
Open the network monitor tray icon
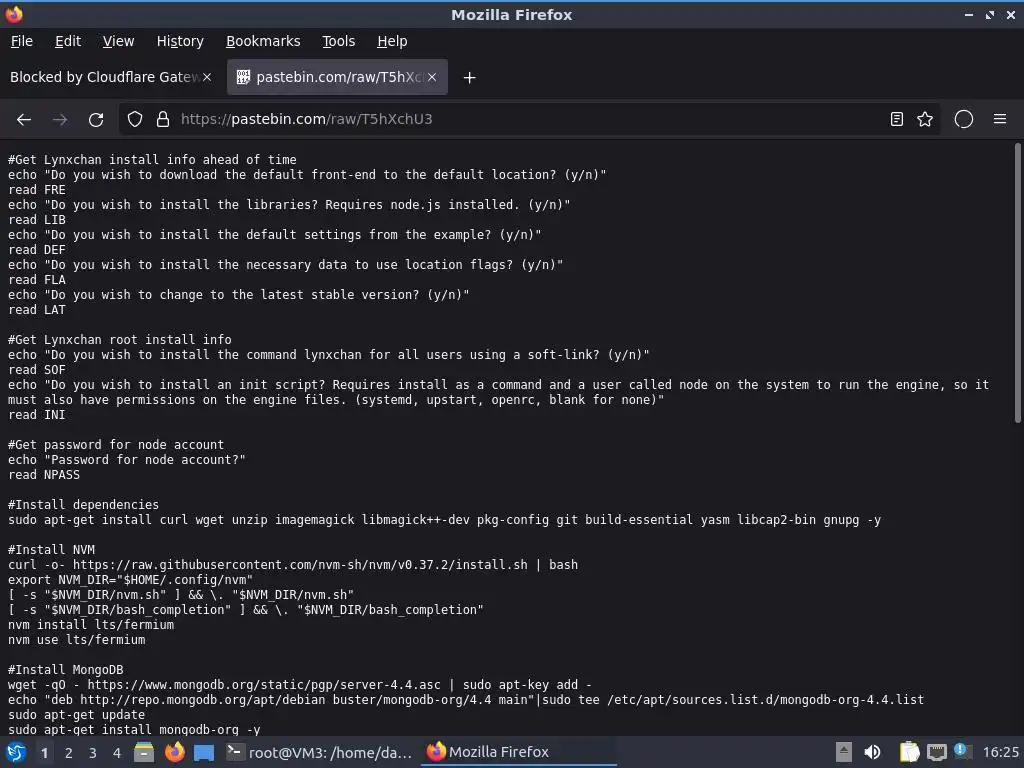[x=936, y=752]
